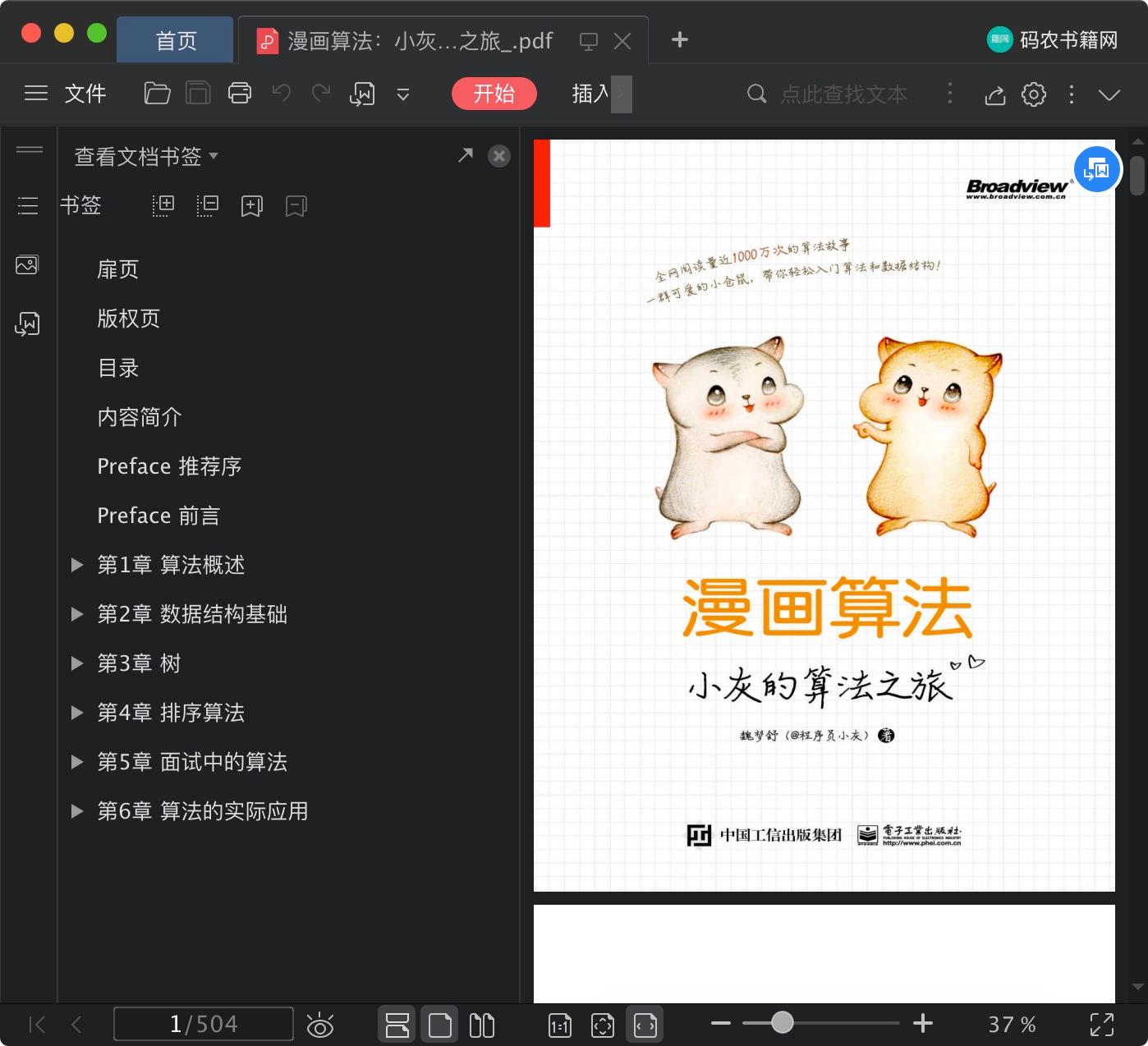The image size is (1148, 1046).
Task: Jump to 内容简介 bookmark
Action: 140,417
